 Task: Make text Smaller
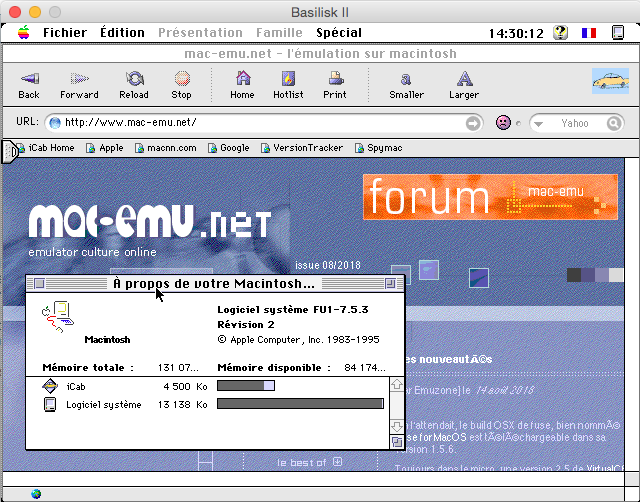point(406,85)
